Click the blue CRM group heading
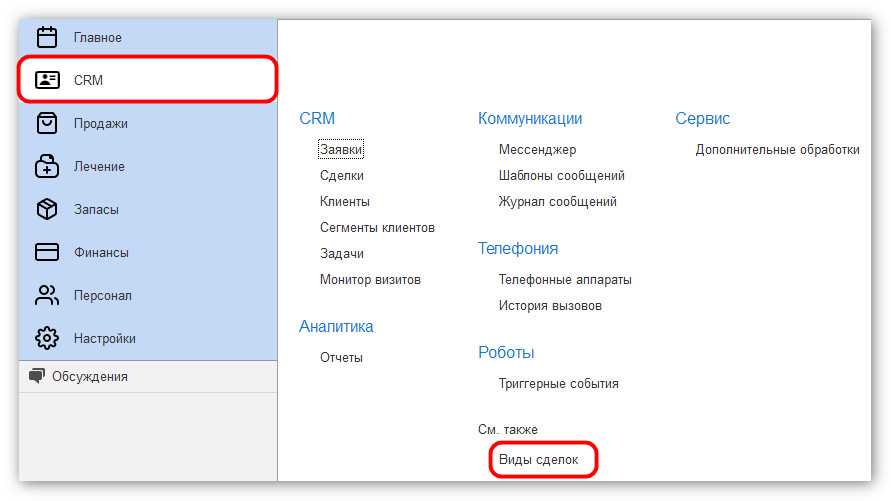 tap(317, 118)
